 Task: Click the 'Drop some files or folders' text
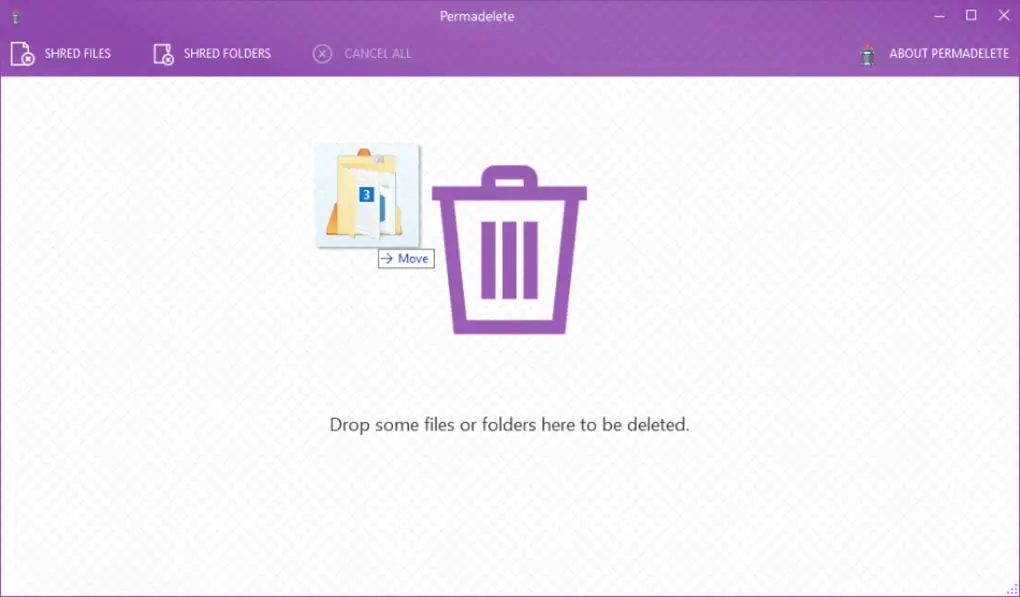pos(509,425)
